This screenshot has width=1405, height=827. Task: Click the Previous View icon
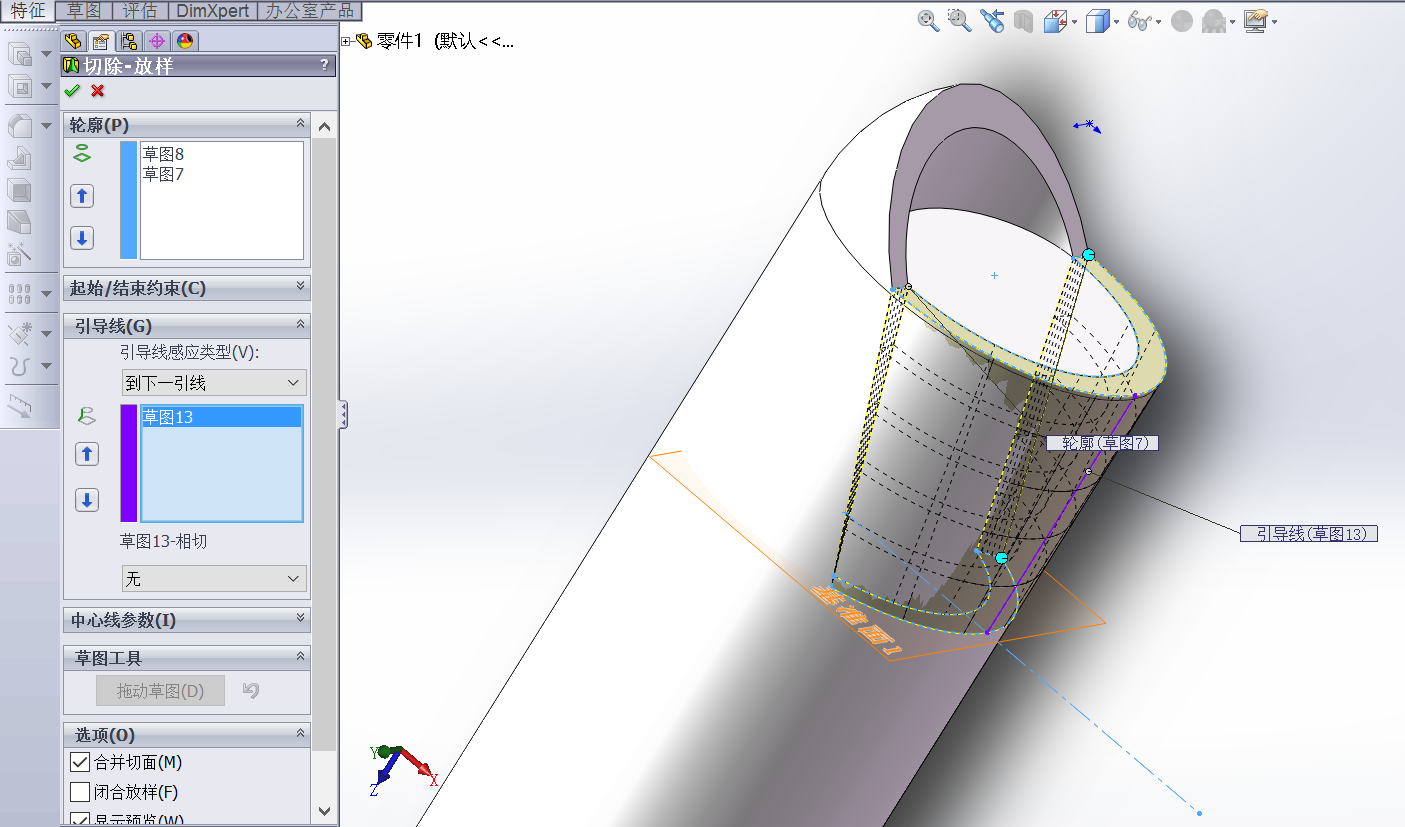point(991,21)
